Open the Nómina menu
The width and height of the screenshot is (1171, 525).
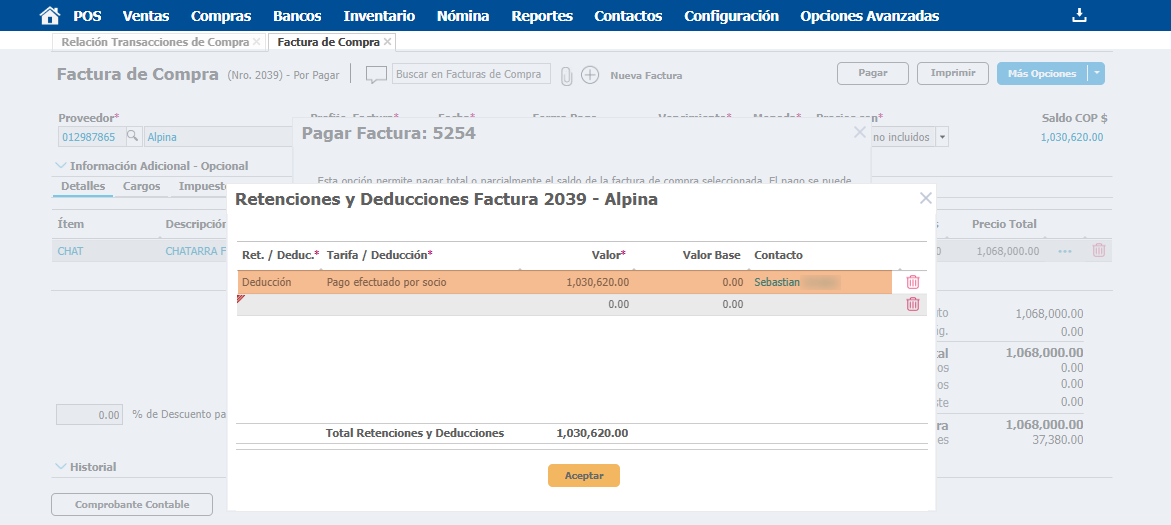point(463,16)
